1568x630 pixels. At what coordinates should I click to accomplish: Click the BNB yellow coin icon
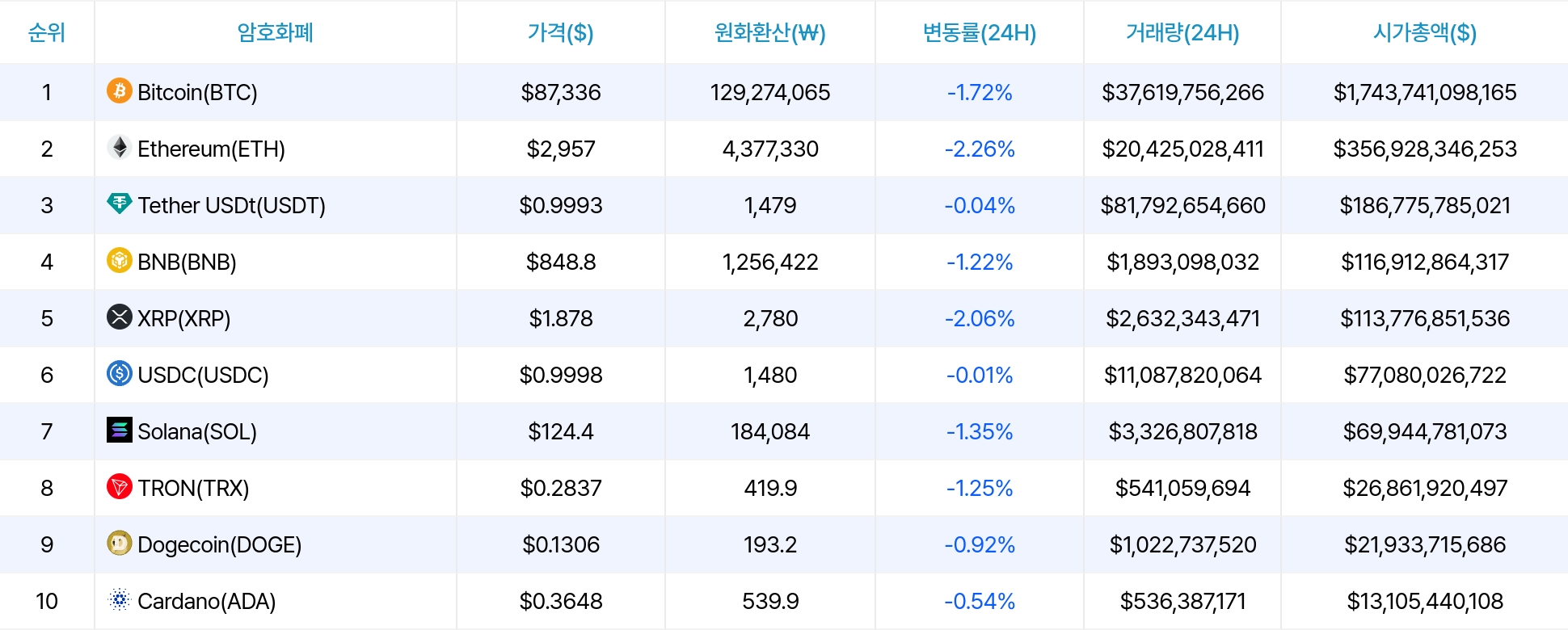pos(120,260)
